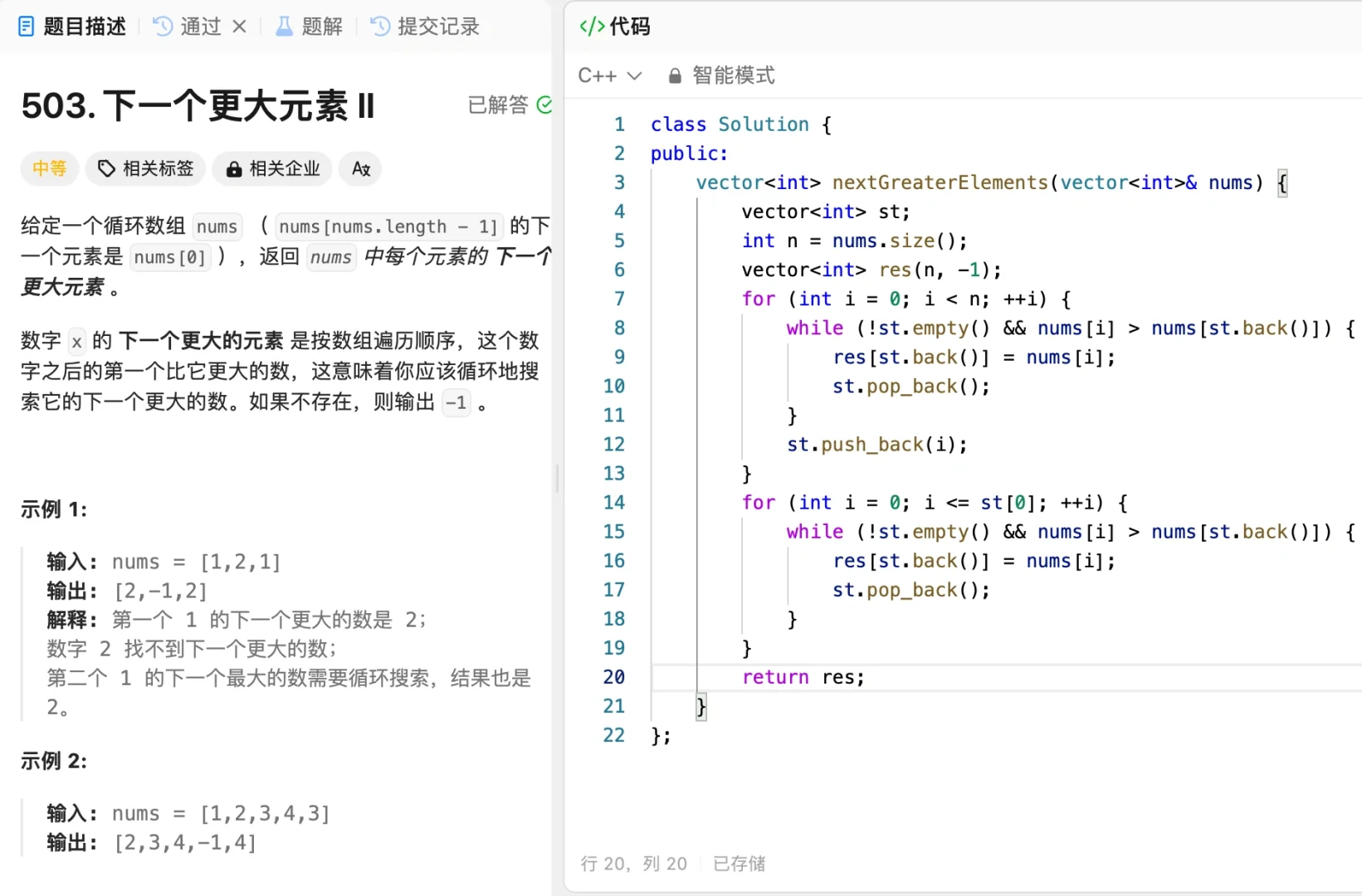Click the 'class Solution {' code line
The image size is (1362, 896).
[741, 124]
